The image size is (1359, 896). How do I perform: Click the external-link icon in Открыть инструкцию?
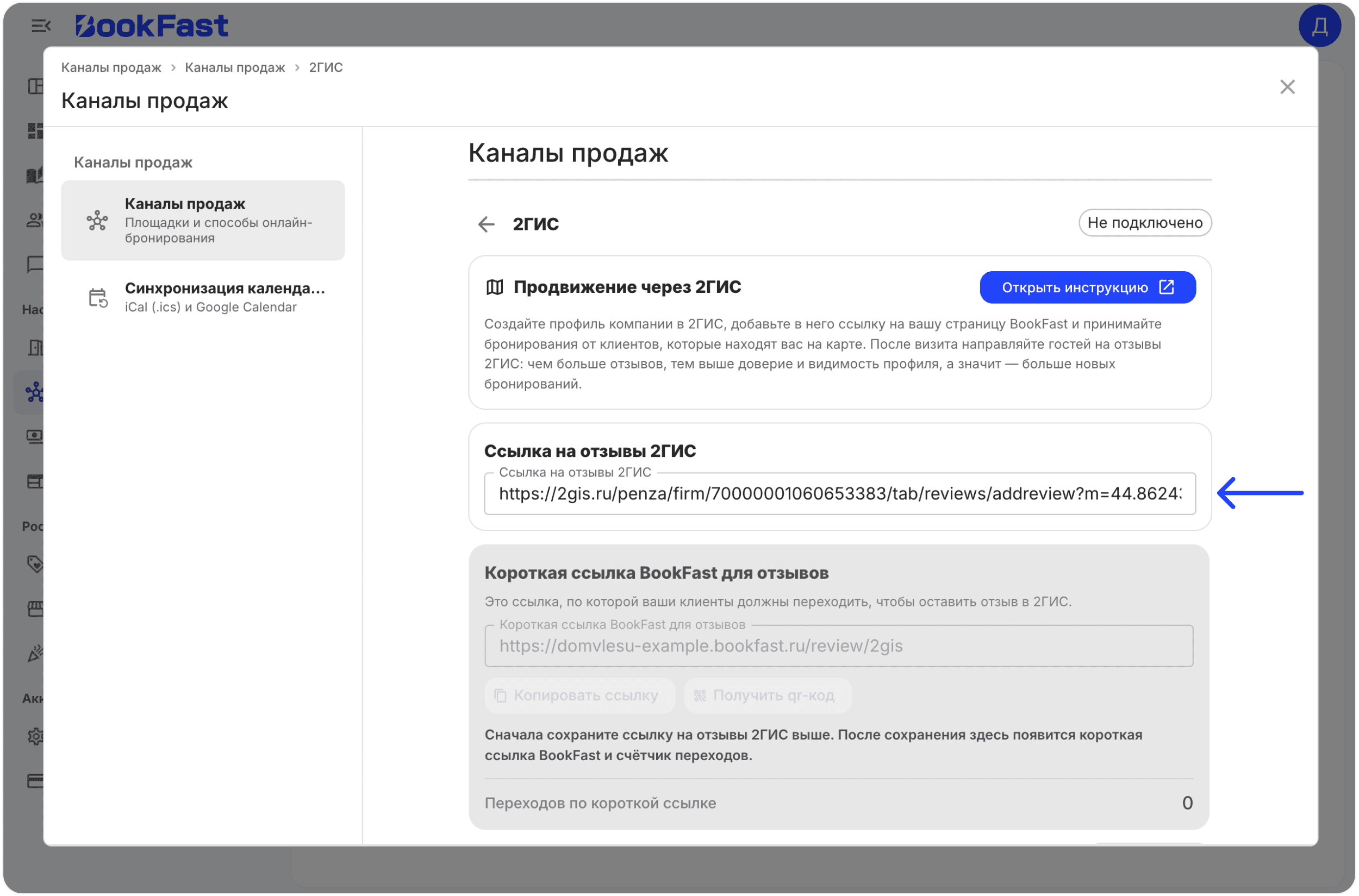click(1167, 287)
